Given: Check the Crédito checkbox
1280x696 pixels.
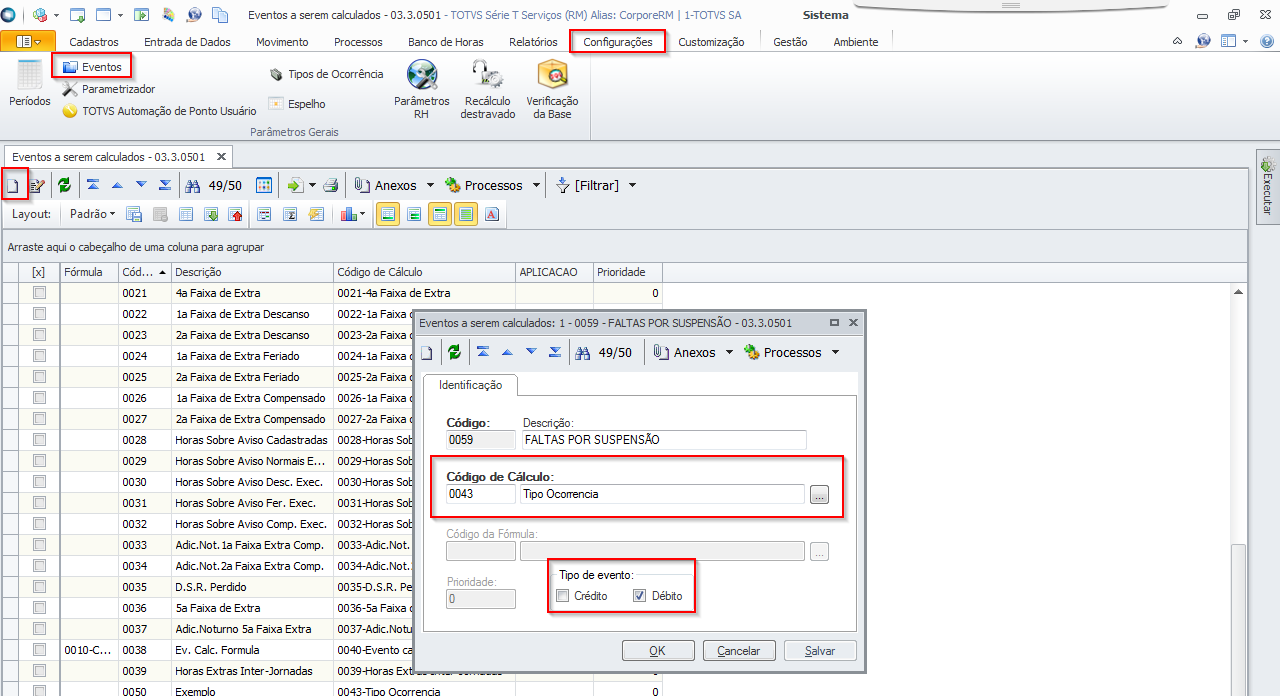Looking at the screenshot, I should pyautogui.click(x=563, y=596).
